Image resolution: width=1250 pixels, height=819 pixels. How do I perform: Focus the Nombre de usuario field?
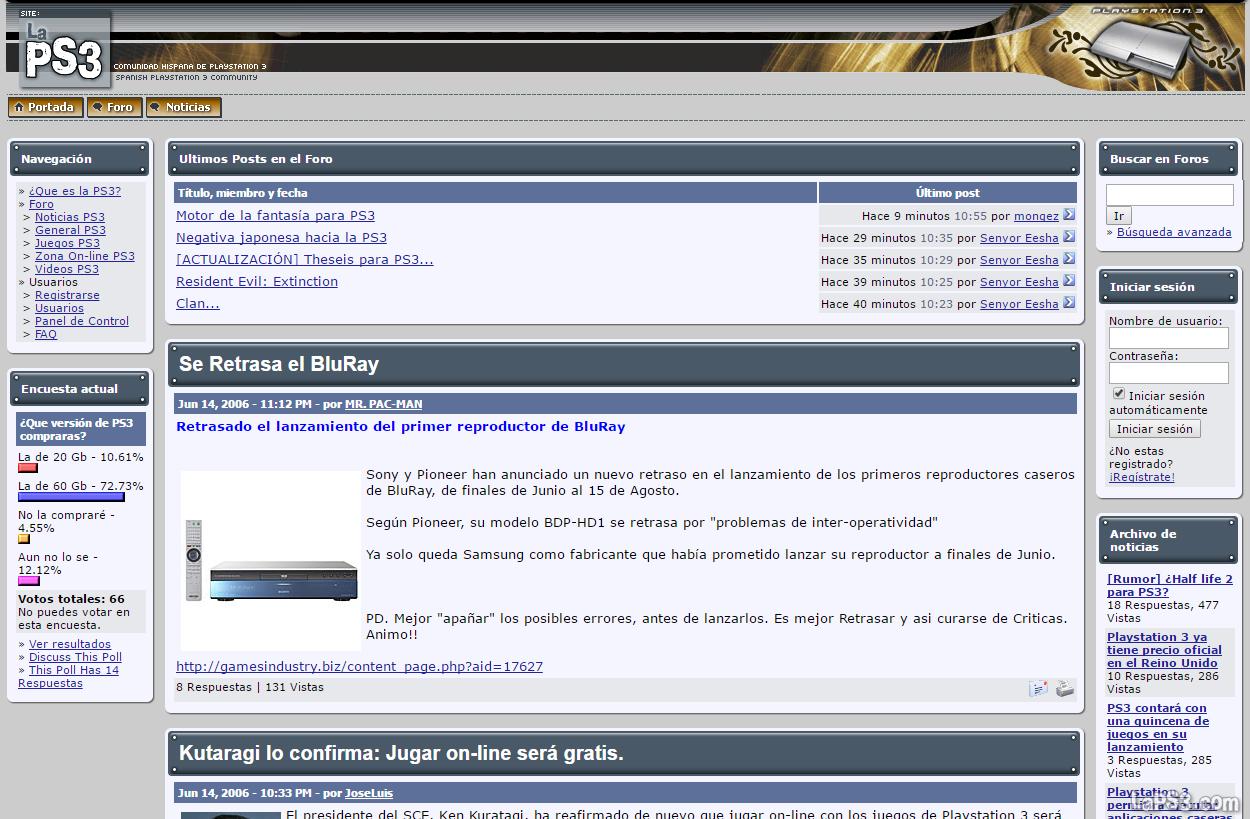1168,339
